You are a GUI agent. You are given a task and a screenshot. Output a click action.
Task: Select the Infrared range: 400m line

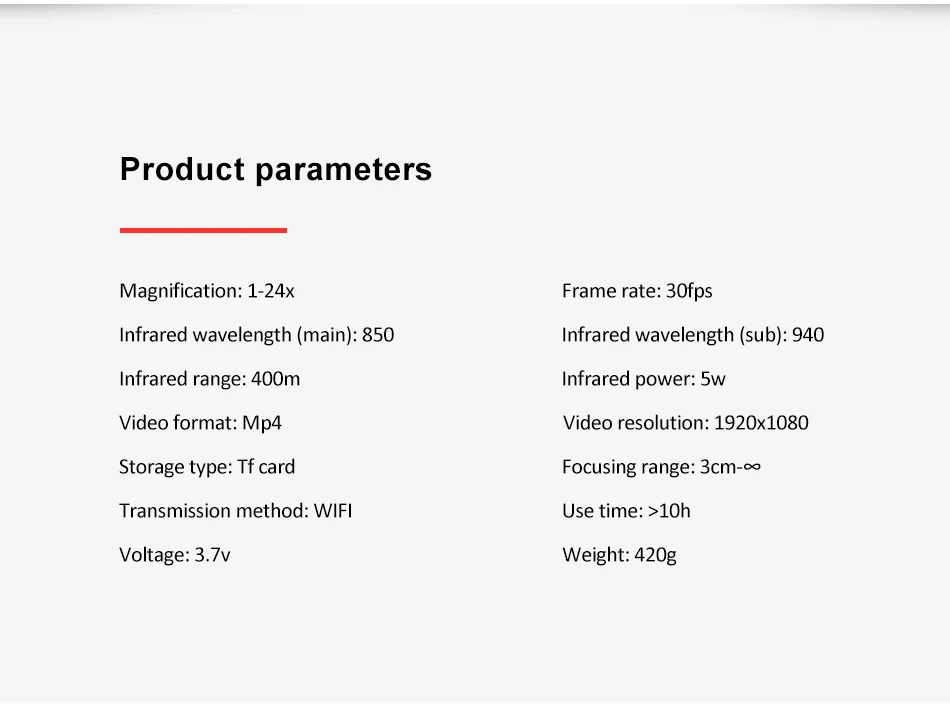(x=209, y=379)
